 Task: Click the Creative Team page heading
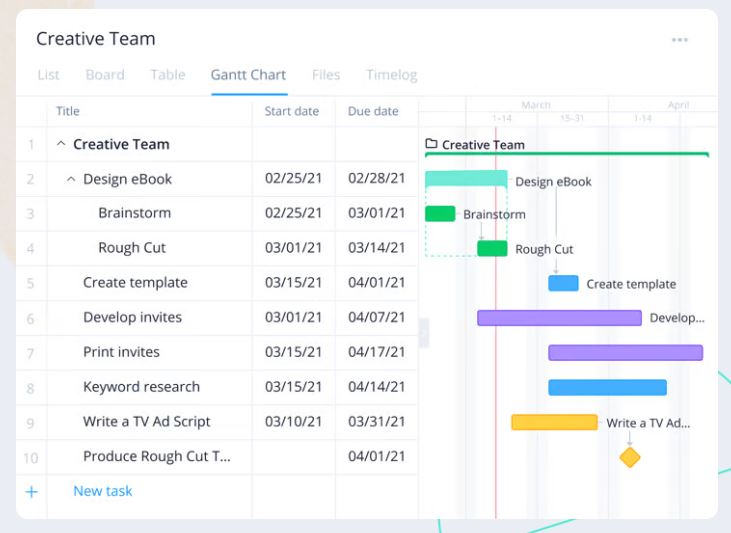tap(96, 39)
